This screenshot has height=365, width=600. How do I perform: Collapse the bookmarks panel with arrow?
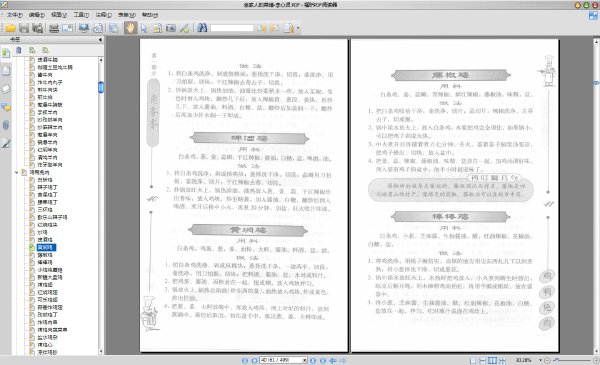(x=100, y=39)
